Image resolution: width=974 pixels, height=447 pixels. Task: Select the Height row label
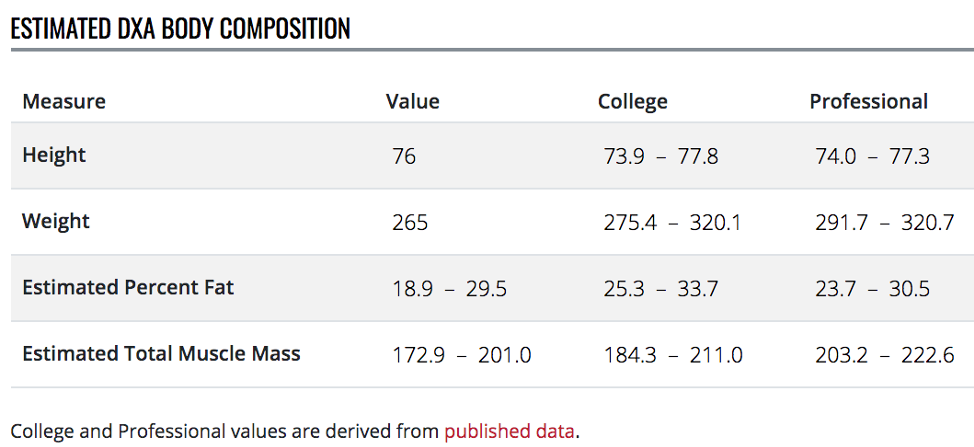[54, 155]
